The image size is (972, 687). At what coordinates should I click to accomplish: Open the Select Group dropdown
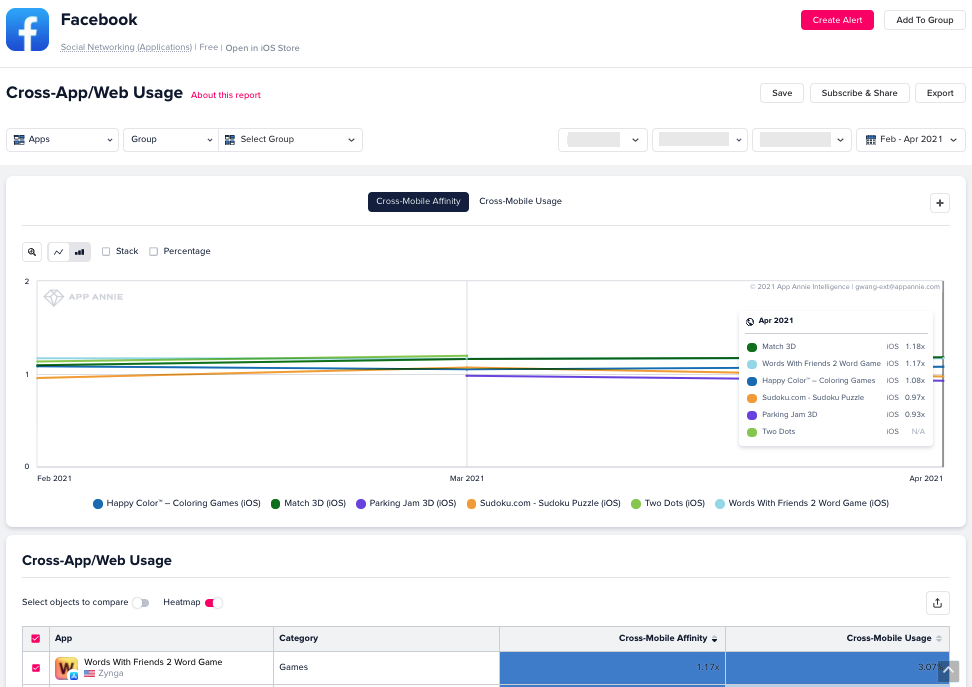tap(290, 140)
